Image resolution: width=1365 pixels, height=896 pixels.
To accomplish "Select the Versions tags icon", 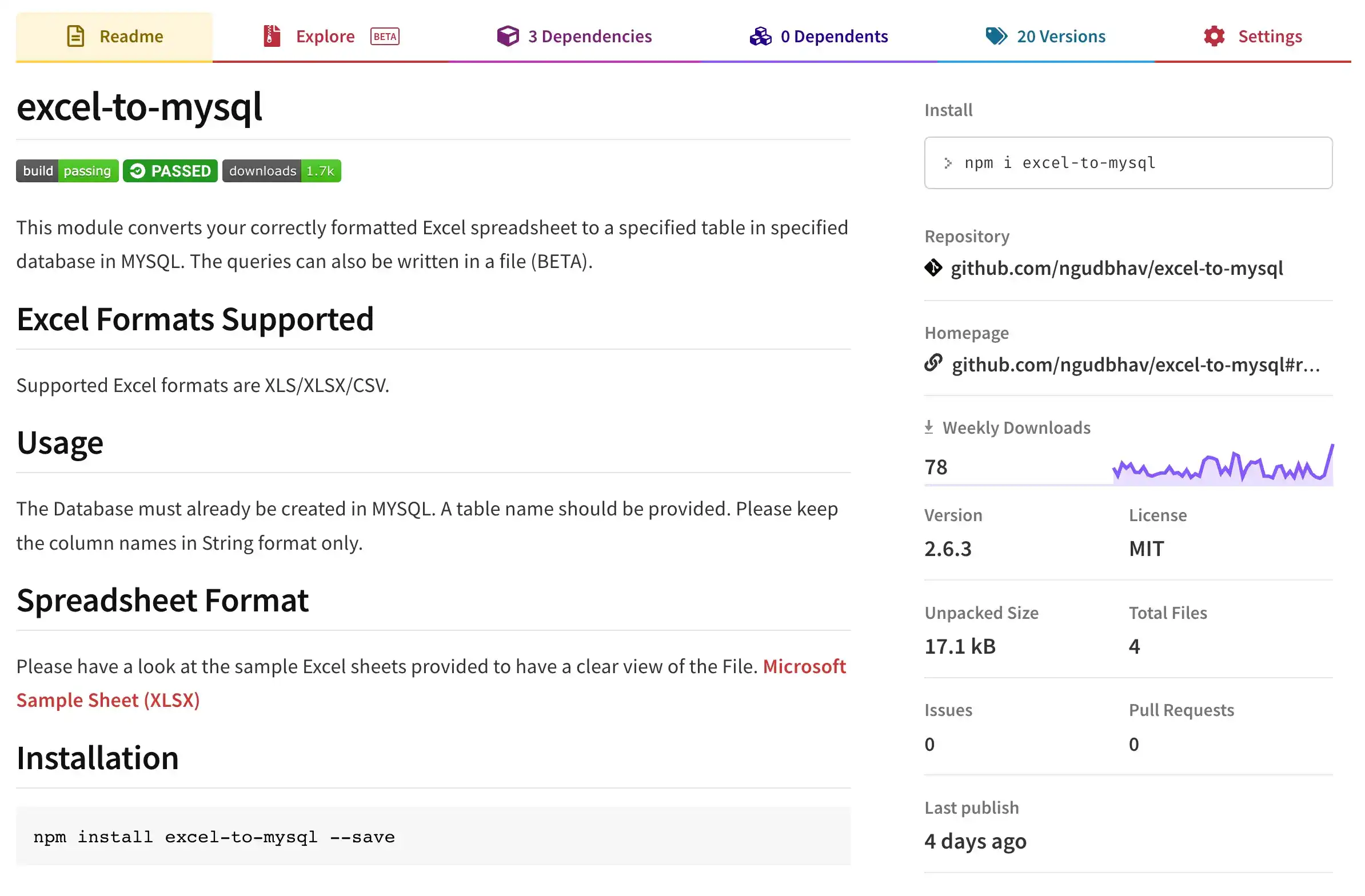I will coord(996,35).
